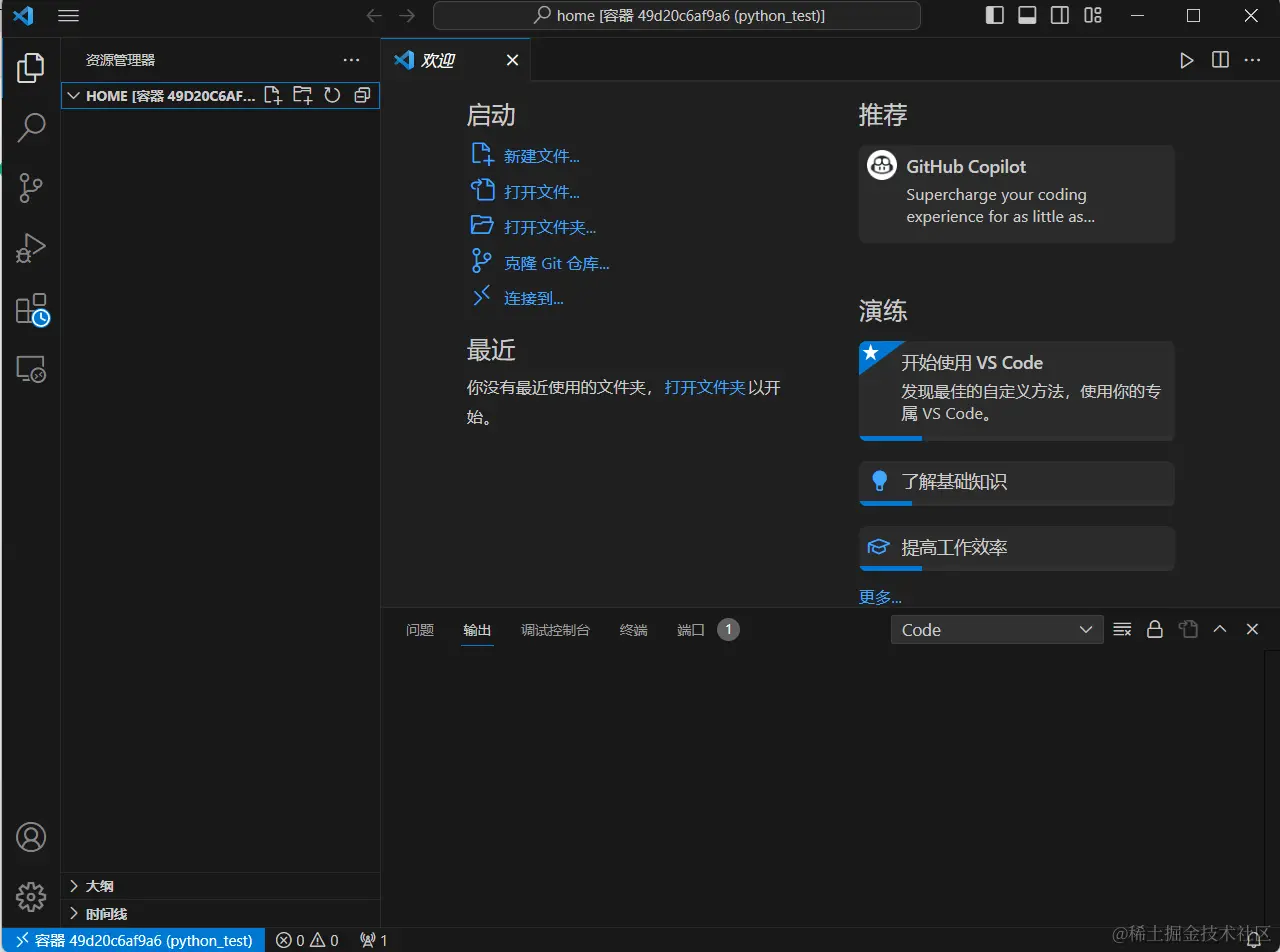
Task: Select the 欢迎 editor tab
Action: (456, 60)
